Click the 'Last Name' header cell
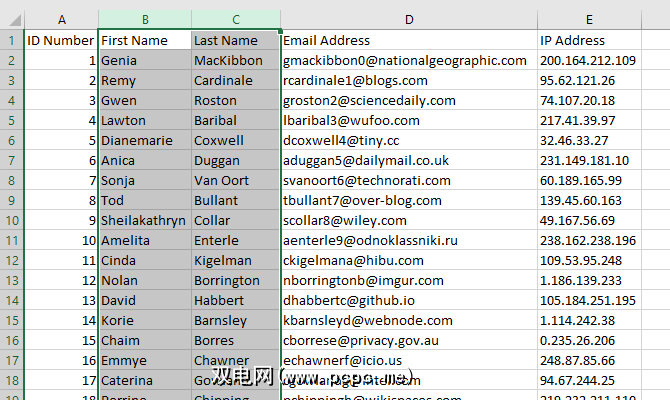This screenshot has height=400, width=670. coord(236,40)
